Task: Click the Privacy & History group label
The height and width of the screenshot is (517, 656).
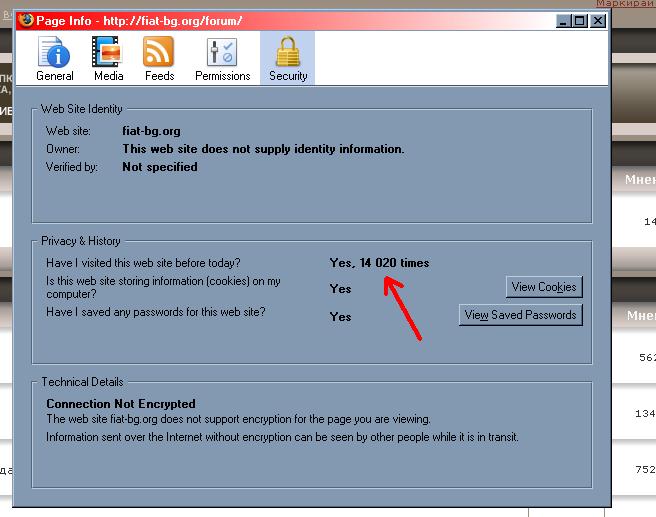Action: (80, 241)
